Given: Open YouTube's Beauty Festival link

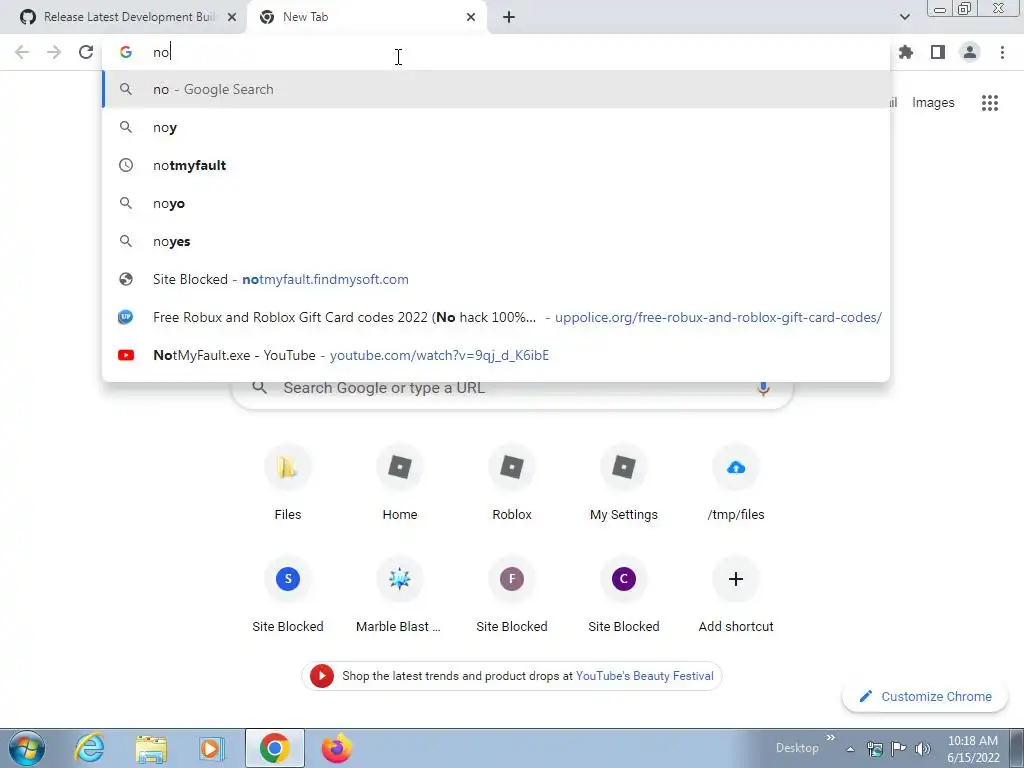Looking at the screenshot, I should click(645, 676).
